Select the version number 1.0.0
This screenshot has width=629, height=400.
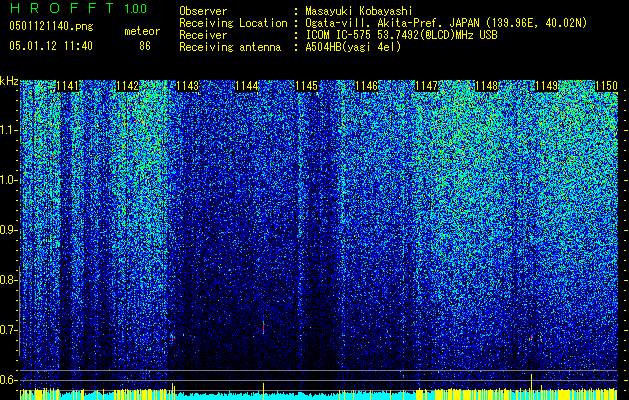(136, 9)
